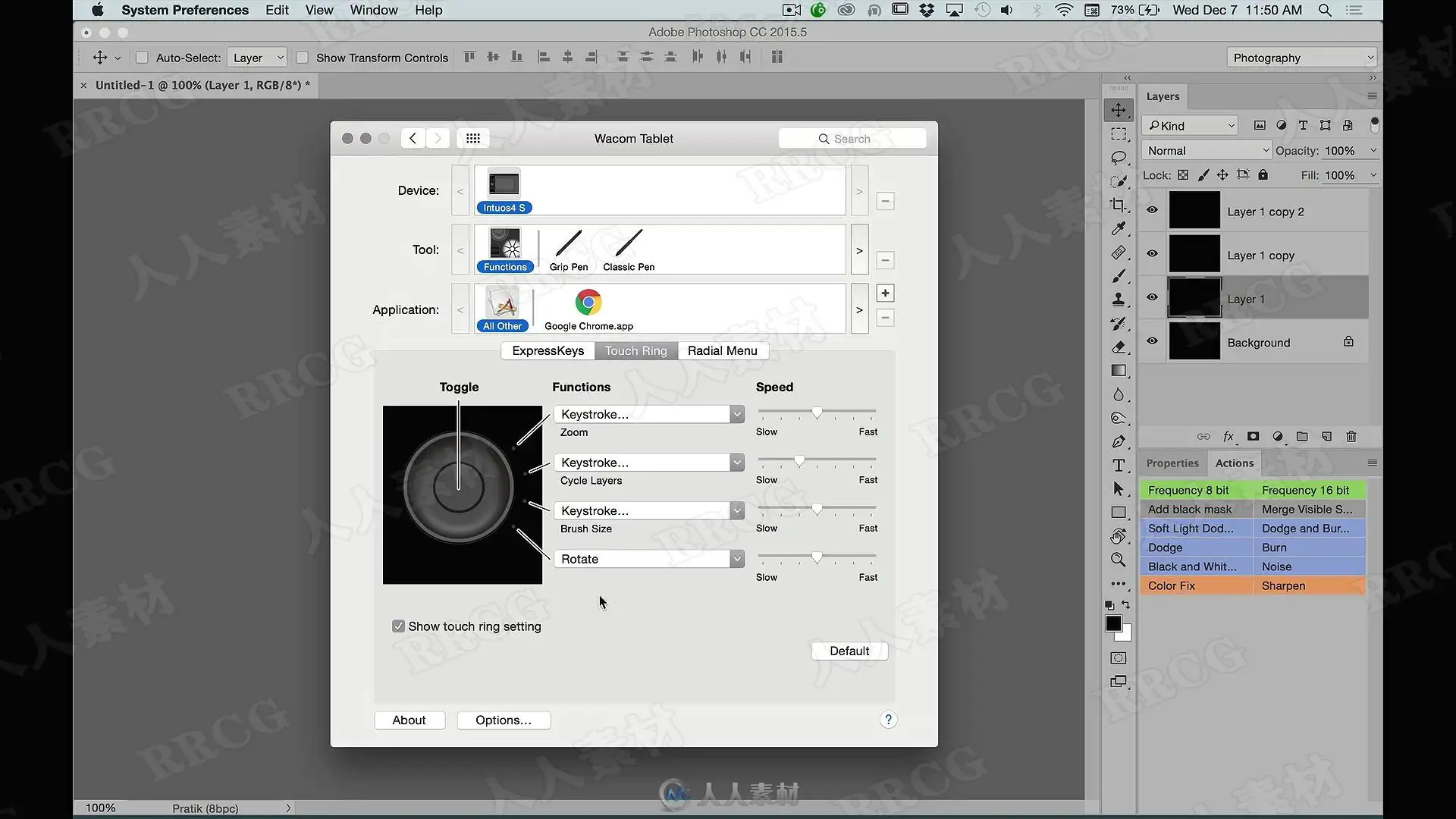
Task: Click the Wacom Search field
Action: (x=852, y=139)
